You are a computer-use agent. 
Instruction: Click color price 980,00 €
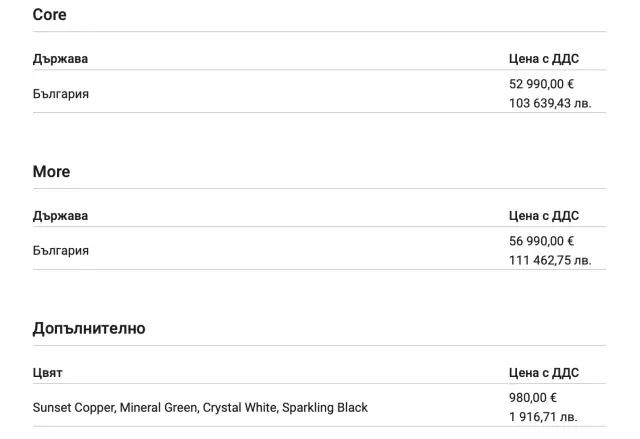(x=533, y=398)
